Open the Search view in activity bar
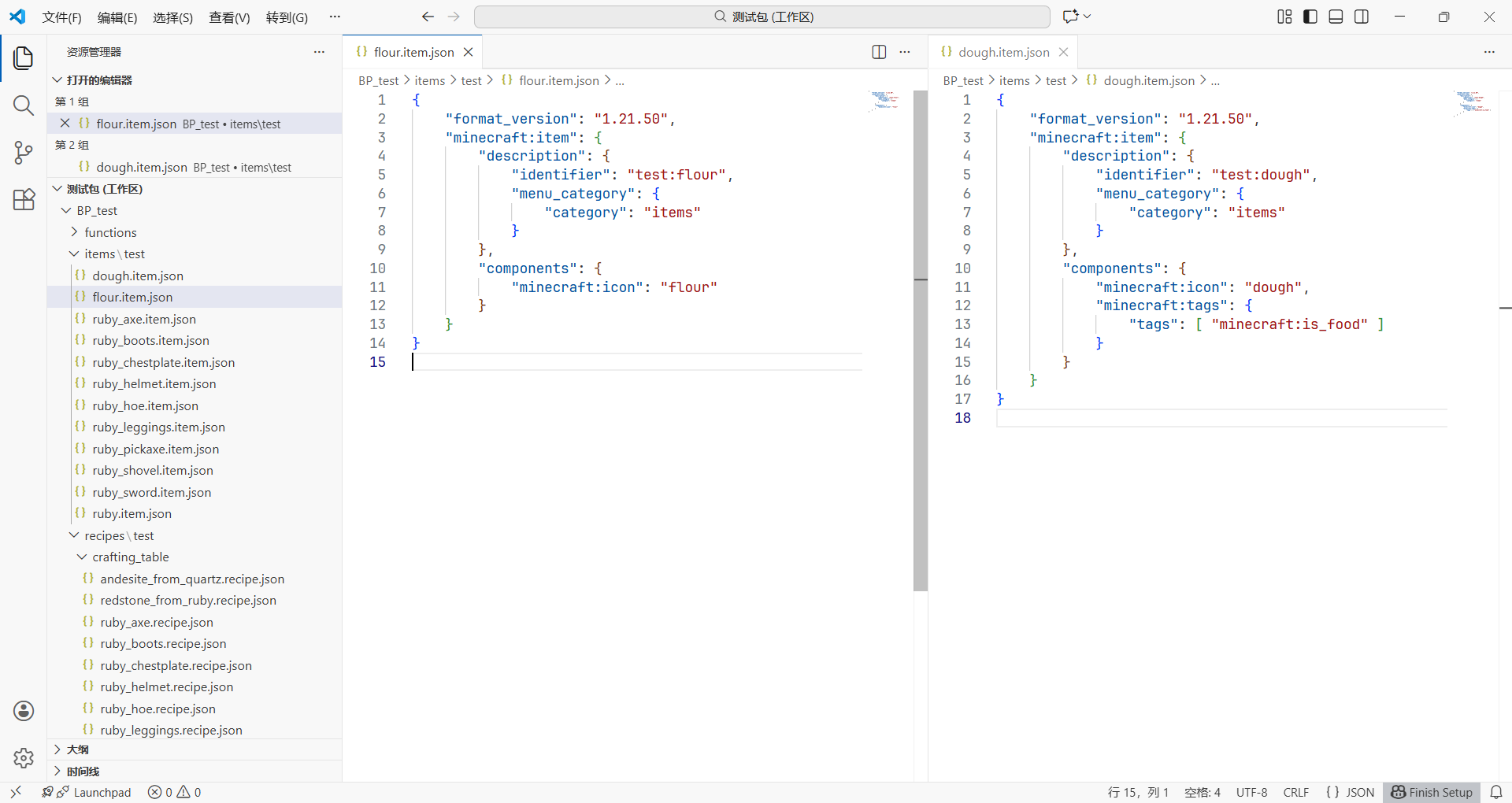Screen dimensions: 1512x803 [24, 105]
